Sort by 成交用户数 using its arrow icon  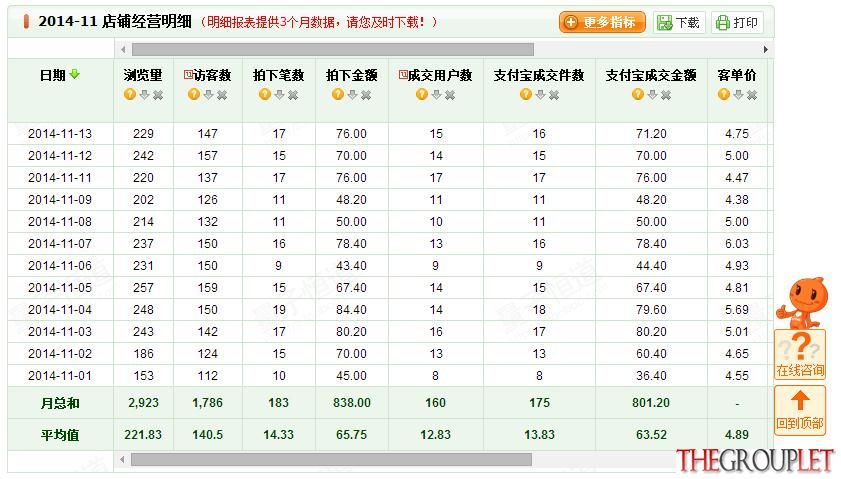coord(437,95)
